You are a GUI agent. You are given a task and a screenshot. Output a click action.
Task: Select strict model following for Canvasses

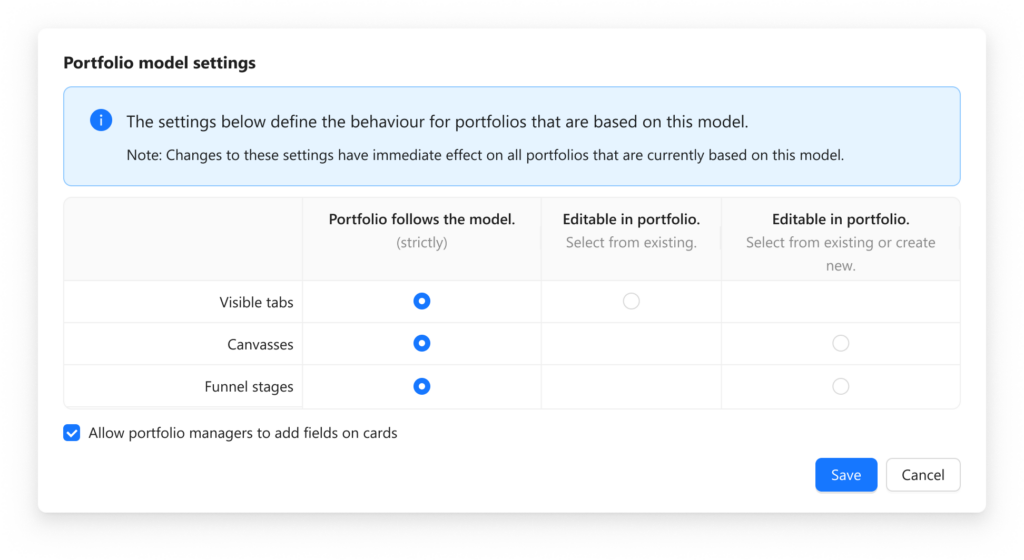(x=422, y=343)
